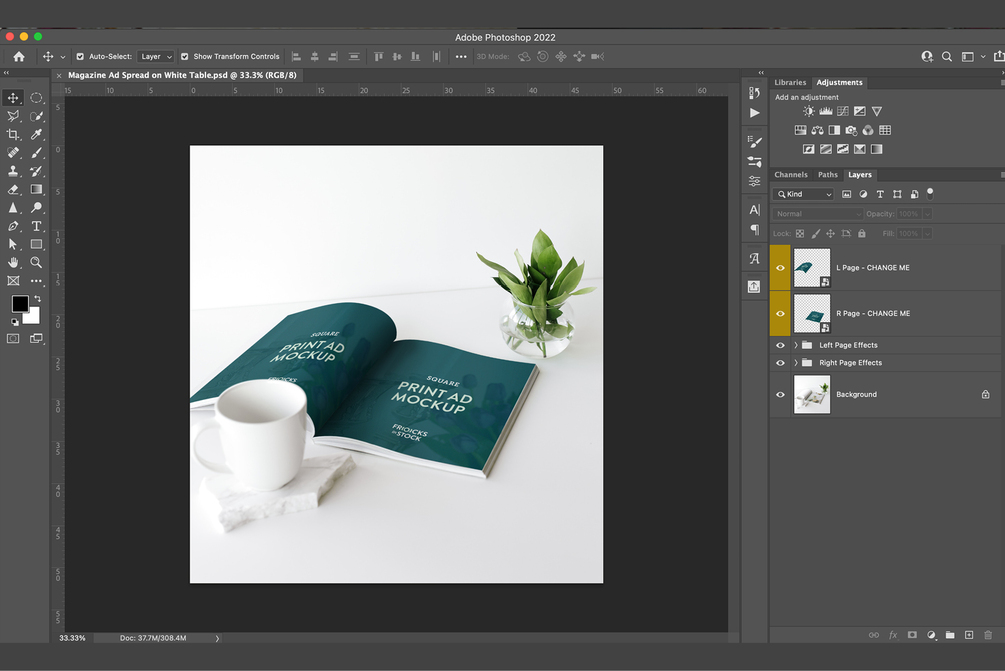
Task: Select the Clone Stamp tool
Action: coord(13,171)
